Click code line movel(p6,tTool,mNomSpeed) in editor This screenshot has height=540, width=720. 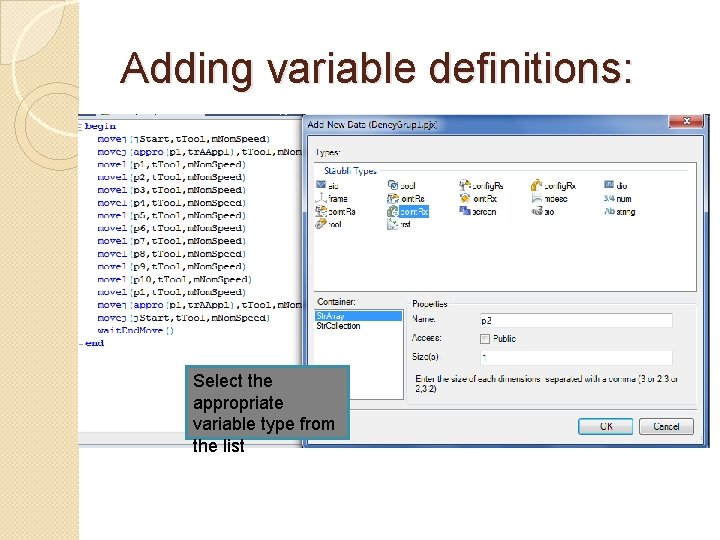[x=172, y=228]
